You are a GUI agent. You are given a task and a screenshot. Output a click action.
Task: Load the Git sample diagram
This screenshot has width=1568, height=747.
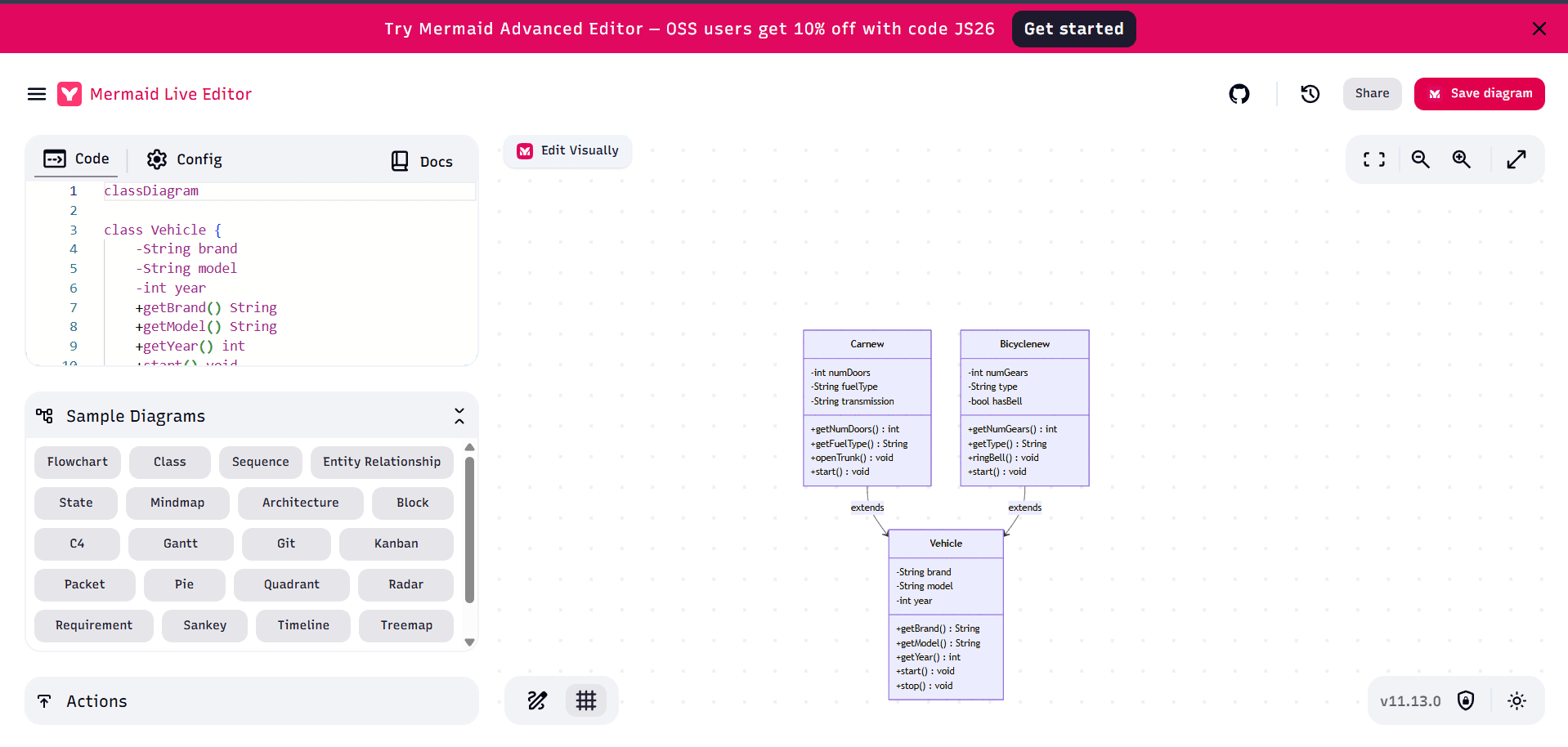pos(286,544)
